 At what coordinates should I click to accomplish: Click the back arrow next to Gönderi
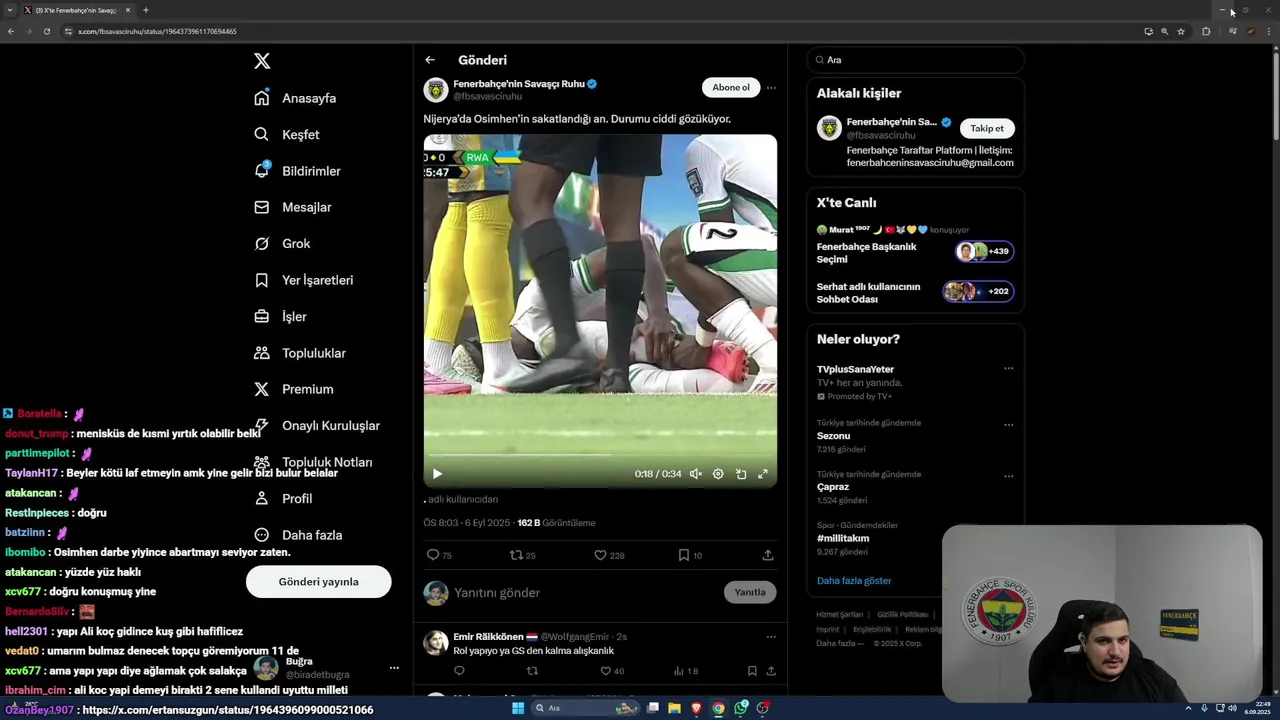click(430, 60)
